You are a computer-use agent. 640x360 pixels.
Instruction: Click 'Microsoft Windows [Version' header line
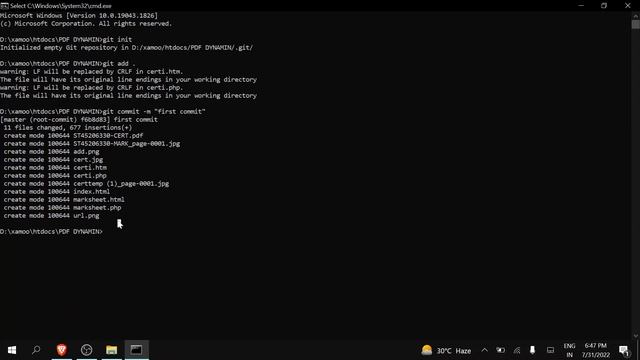coord(79,16)
